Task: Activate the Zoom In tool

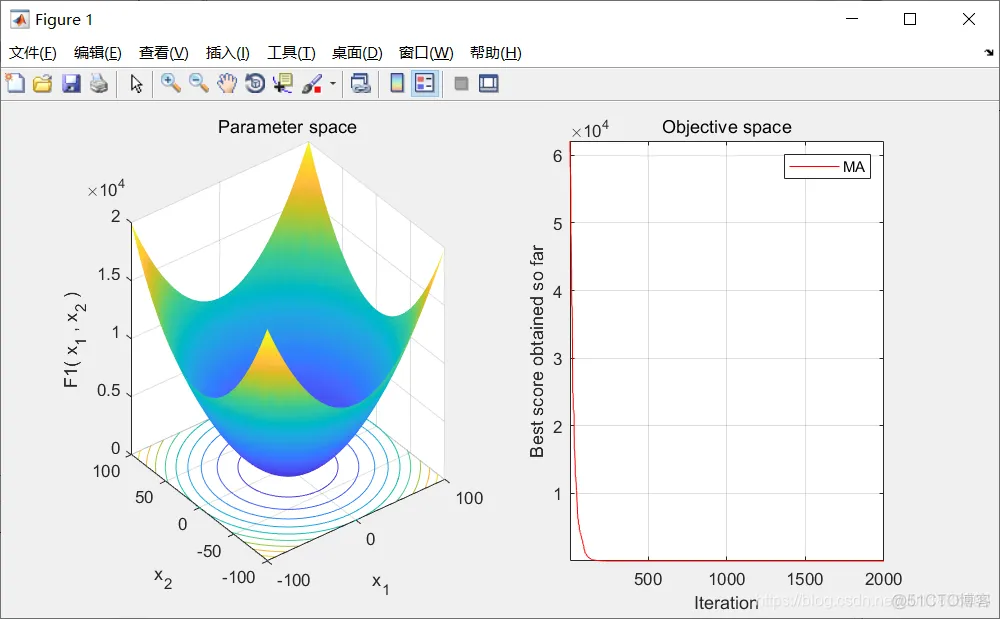Action: click(x=170, y=83)
